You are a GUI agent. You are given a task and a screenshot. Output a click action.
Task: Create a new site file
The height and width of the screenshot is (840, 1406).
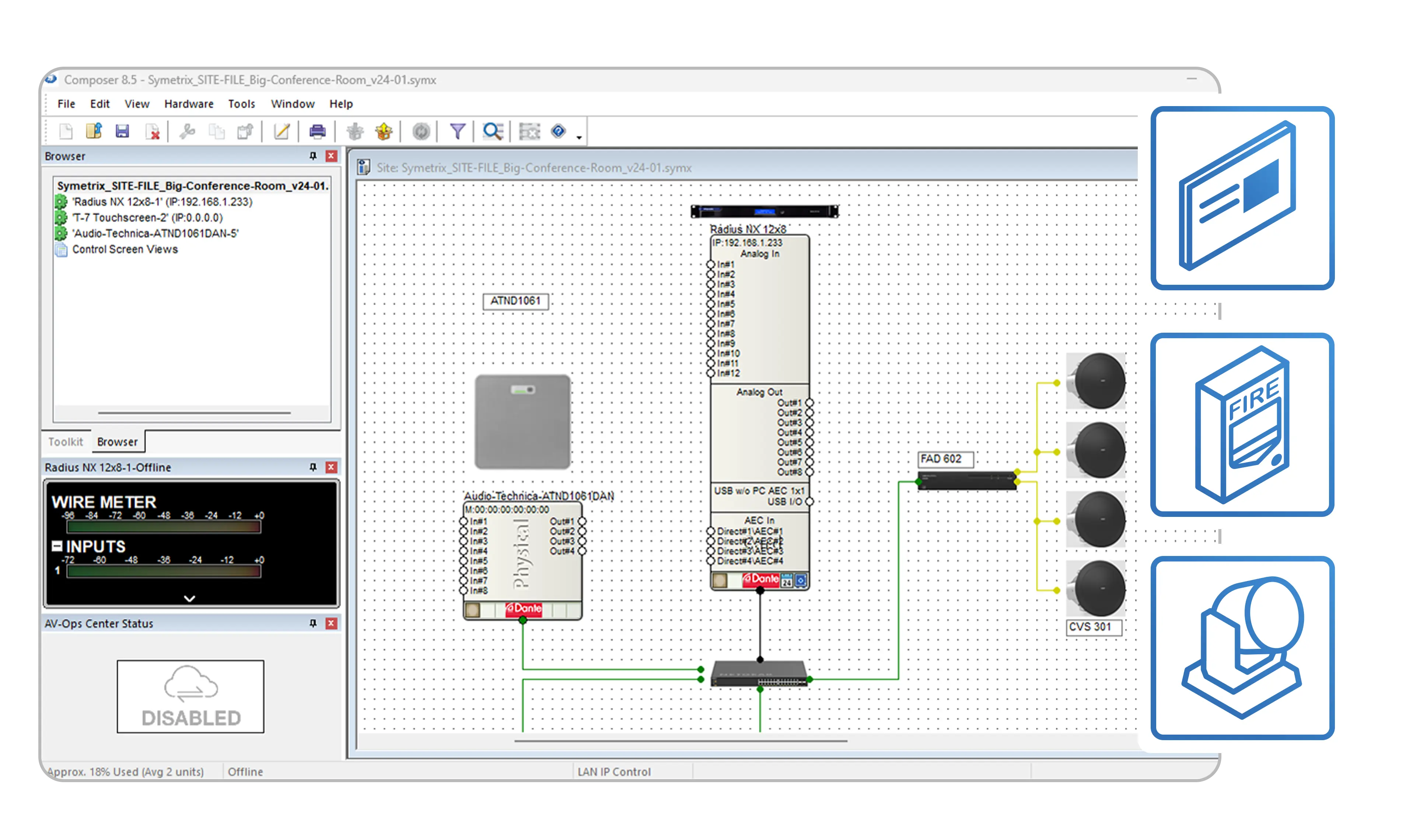click(66, 131)
